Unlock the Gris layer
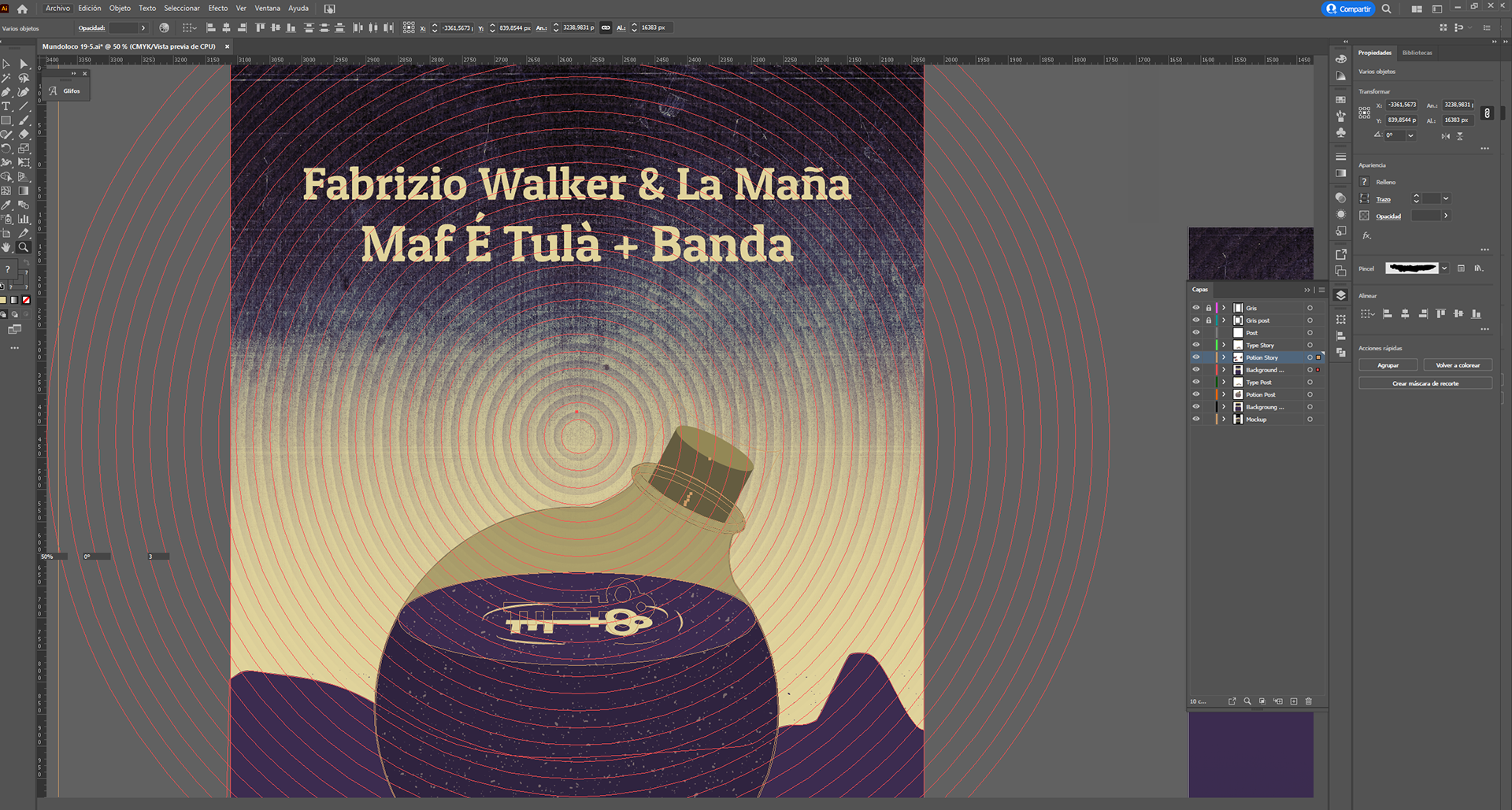The width and height of the screenshot is (1512, 810). [x=1209, y=308]
